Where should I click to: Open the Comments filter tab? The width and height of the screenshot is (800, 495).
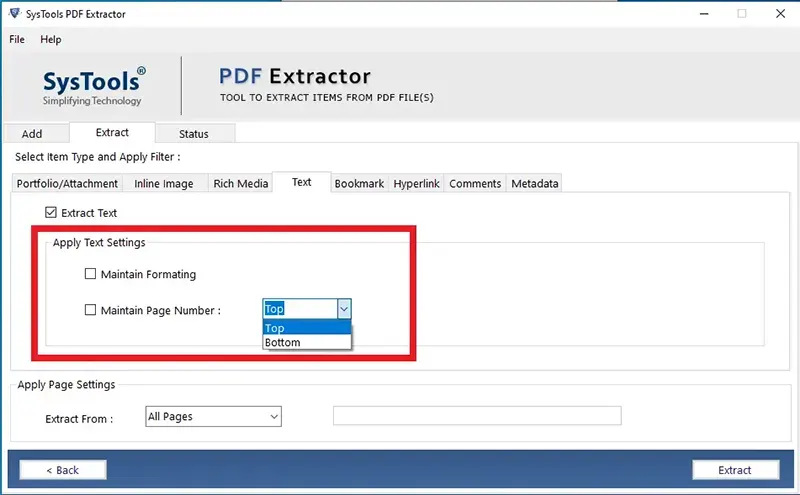pyautogui.click(x=475, y=184)
